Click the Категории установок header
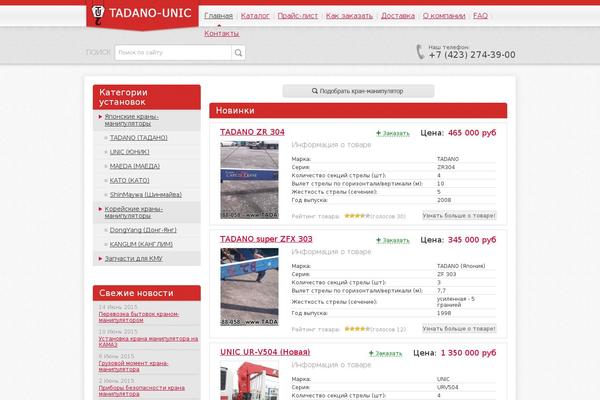The width and height of the screenshot is (600, 400). coord(147,97)
